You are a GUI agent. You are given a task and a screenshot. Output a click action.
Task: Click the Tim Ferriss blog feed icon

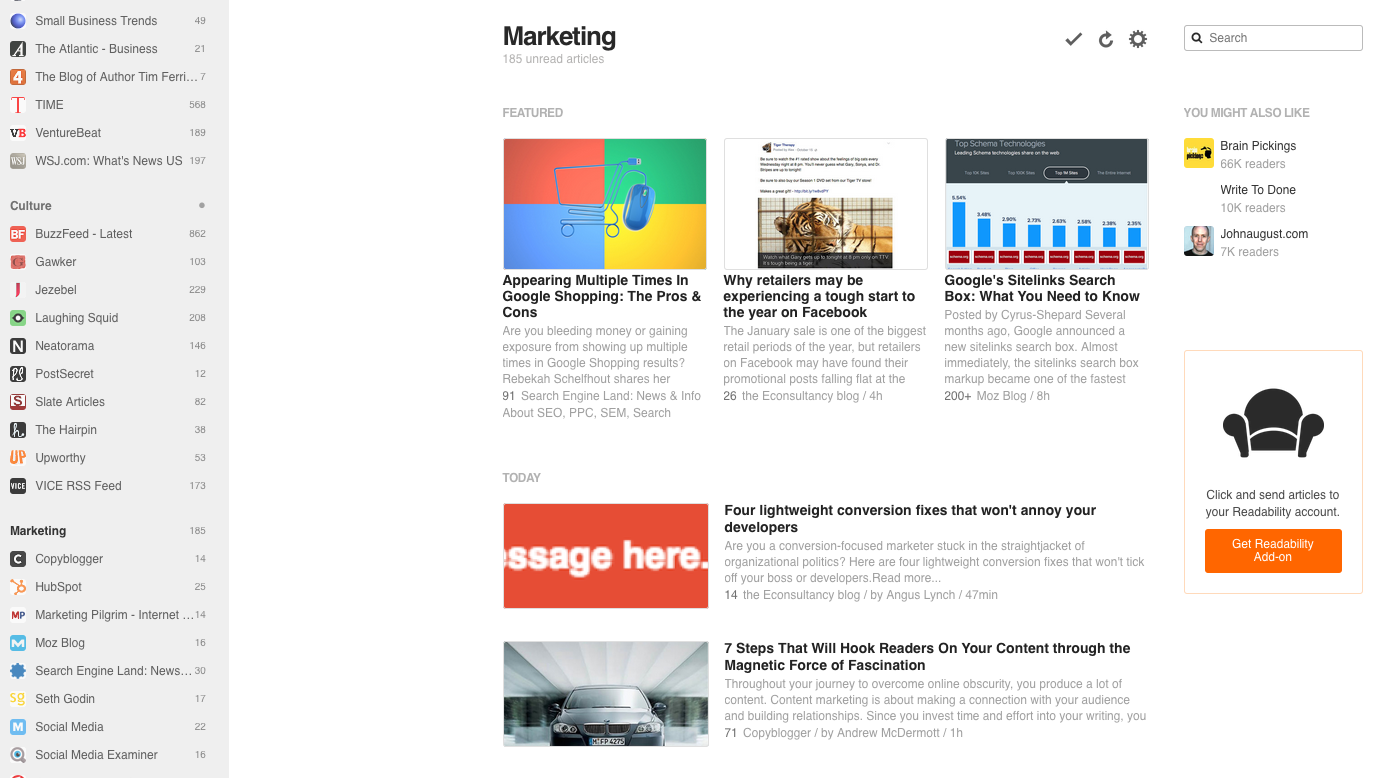coord(18,77)
